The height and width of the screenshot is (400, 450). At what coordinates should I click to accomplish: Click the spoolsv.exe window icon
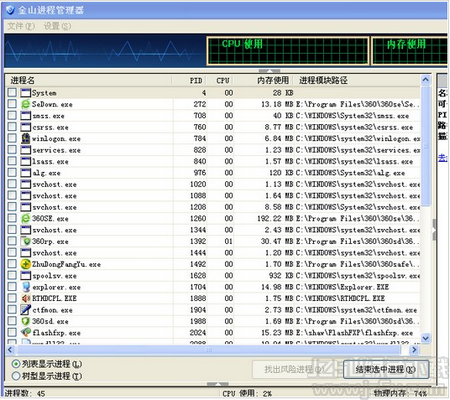coord(26,275)
